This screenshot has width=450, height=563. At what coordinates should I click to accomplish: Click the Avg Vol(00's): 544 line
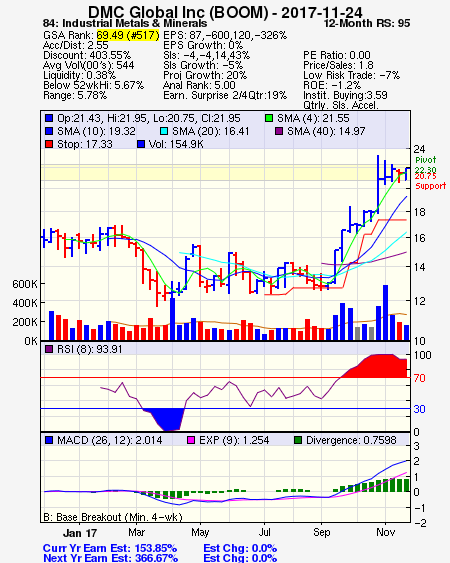point(89,65)
